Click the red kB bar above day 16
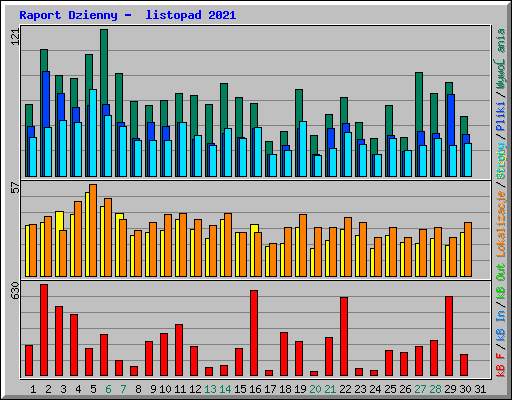This screenshot has width=512, height=400. (x=254, y=333)
